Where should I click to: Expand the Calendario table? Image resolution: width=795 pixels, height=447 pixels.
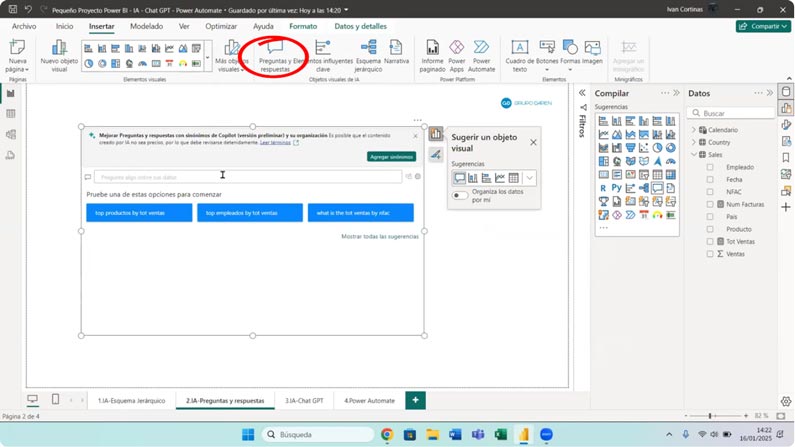(694, 130)
